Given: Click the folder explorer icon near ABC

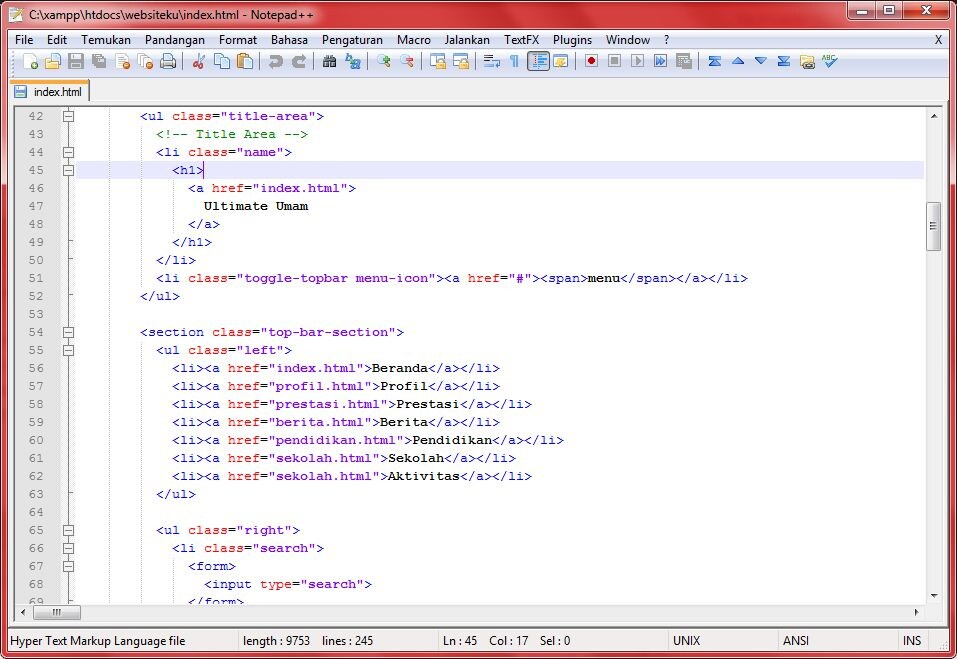Looking at the screenshot, I should pyautogui.click(x=807, y=61).
